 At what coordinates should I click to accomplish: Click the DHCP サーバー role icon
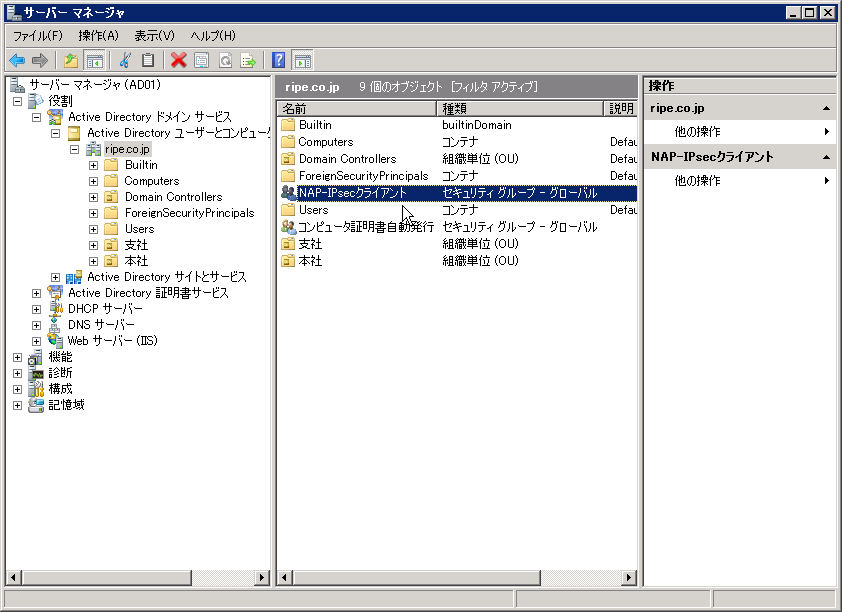tap(55, 309)
